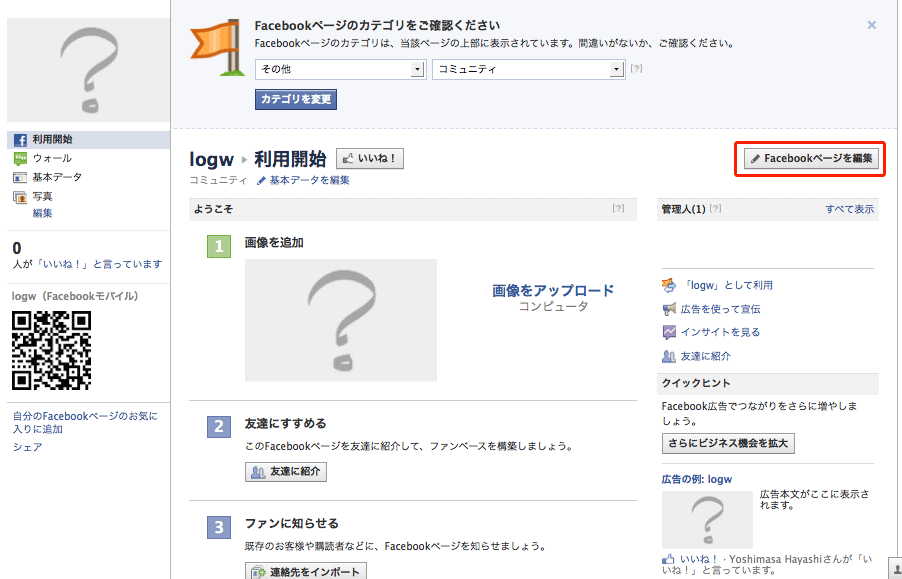Click さらにビジネス機会を拡大 button
This screenshot has width=902, height=579.
point(728,443)
